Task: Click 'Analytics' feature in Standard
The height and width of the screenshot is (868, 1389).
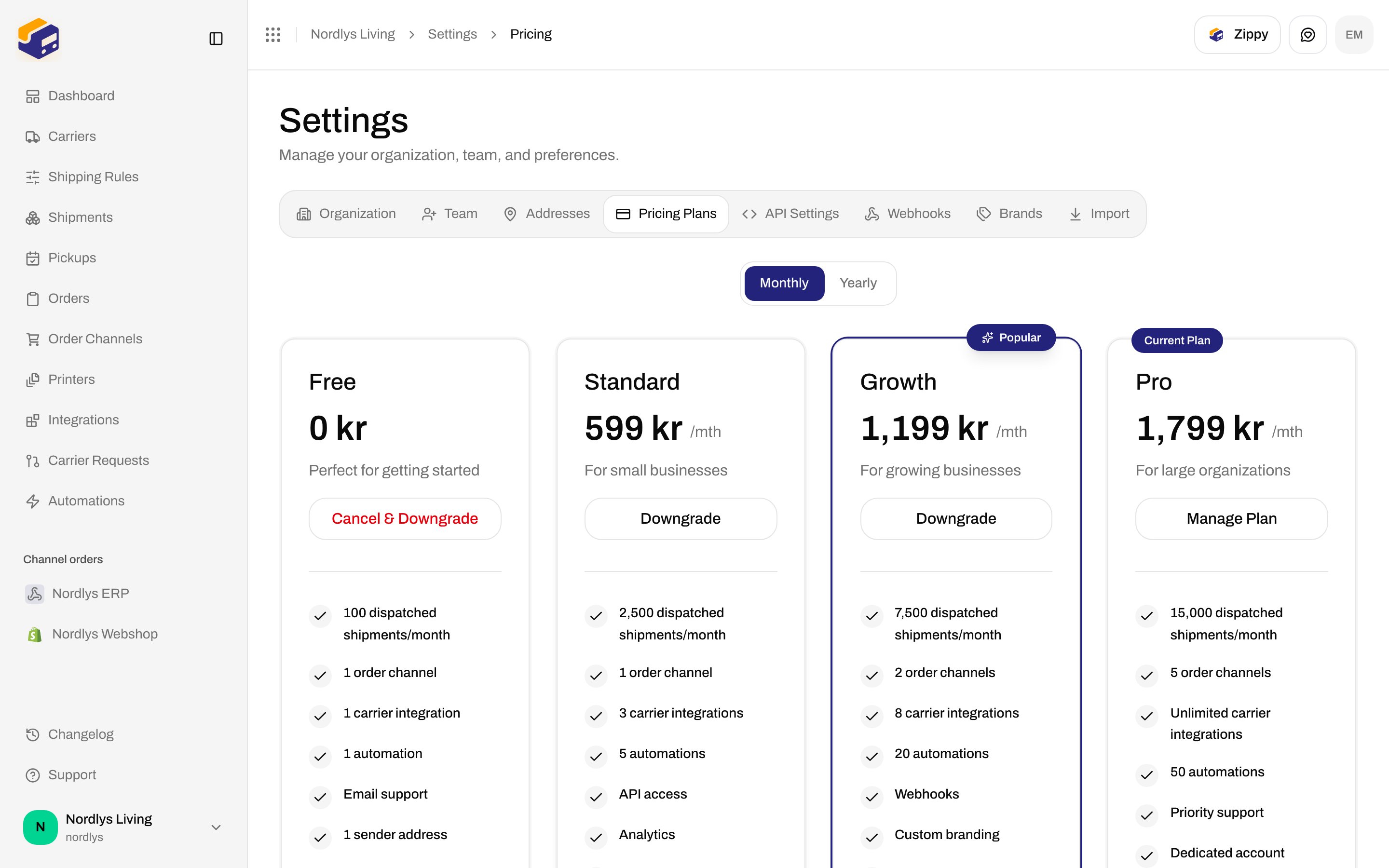Action: click(x=646, y=835)
